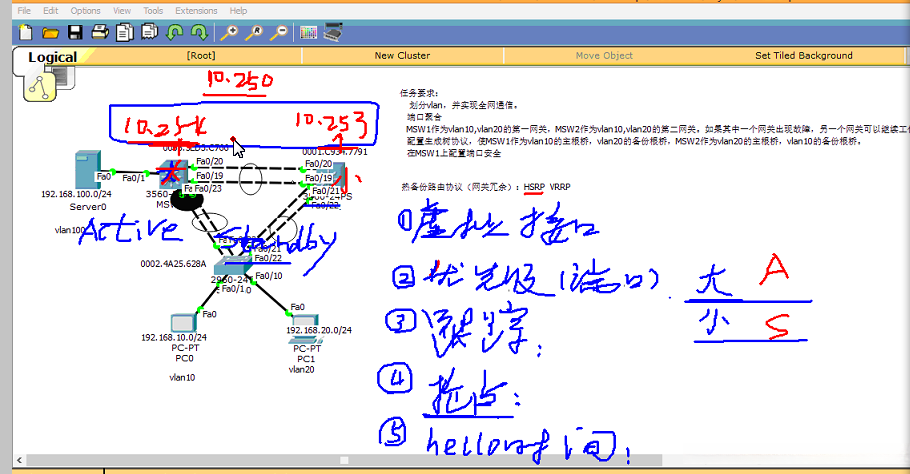The width and height of the screenshot is (910, 474).
Task: Select the MSW2 3560-24PS switch icon
Action: point(331,177)
